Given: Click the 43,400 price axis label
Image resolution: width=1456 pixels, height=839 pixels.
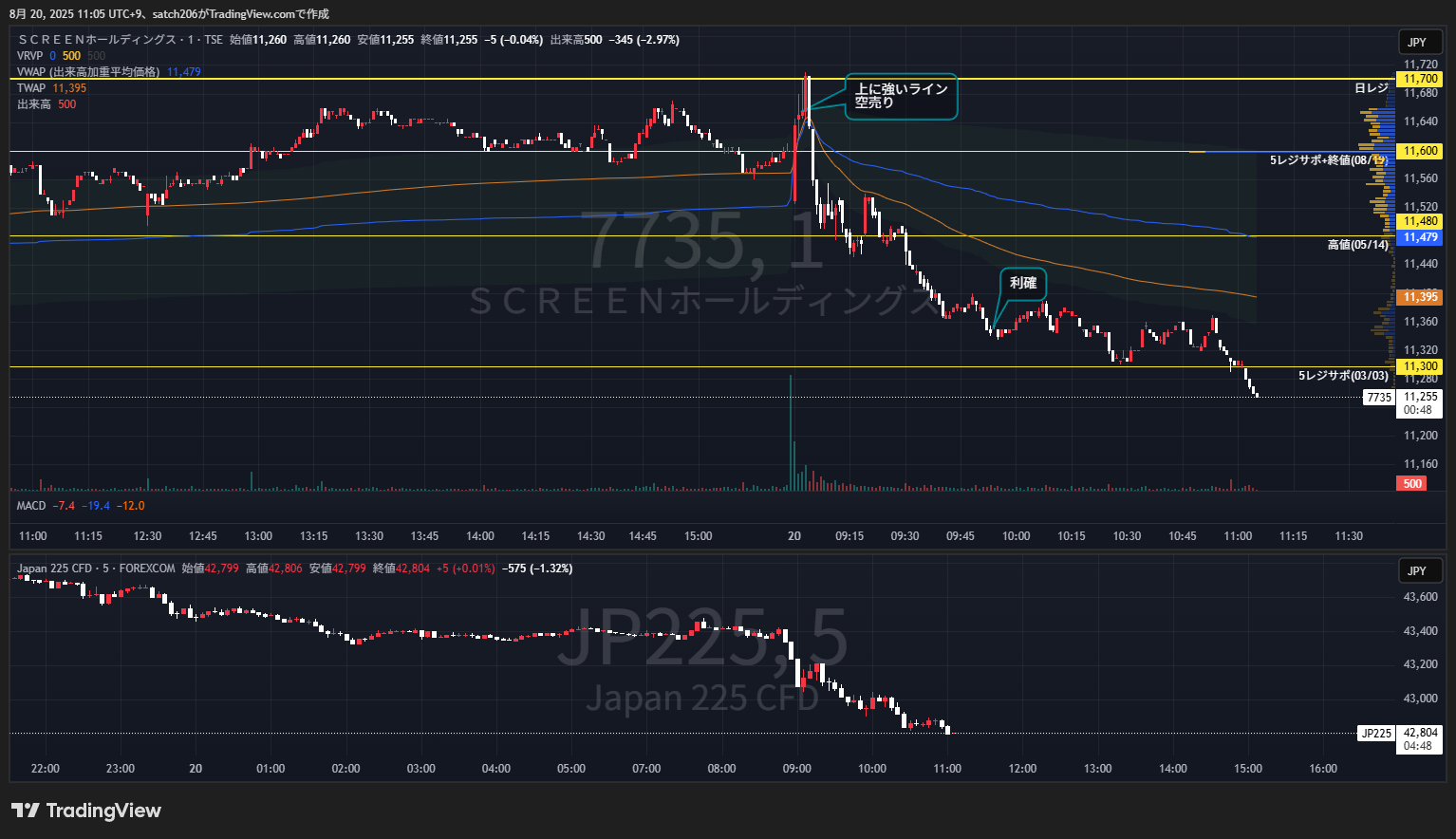Looking at the screenshot, I should (1420, 631).
